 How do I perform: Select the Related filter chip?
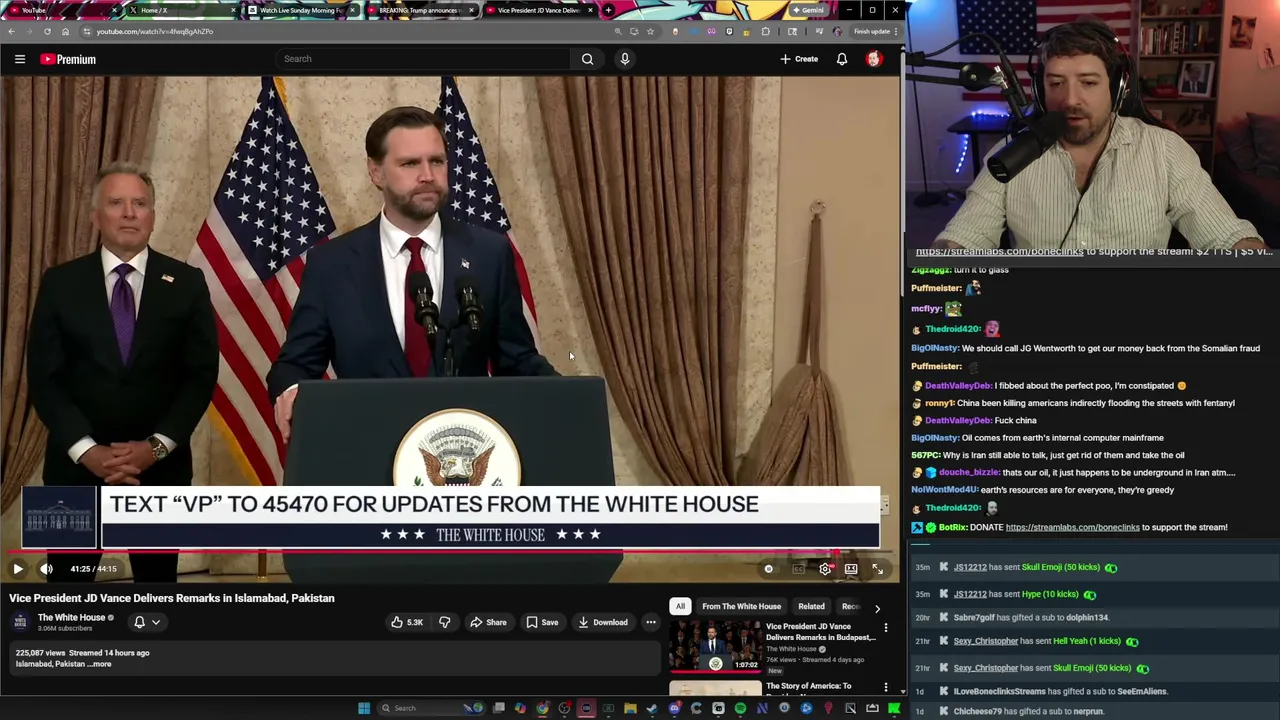coord(811,606)
